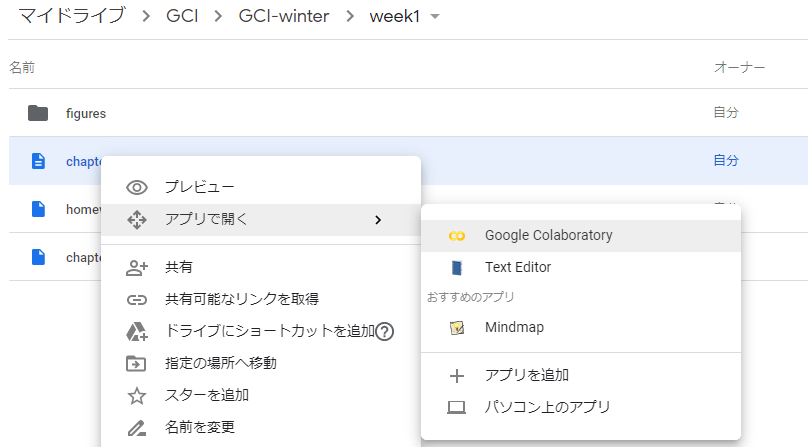The image size is (808, 447).
Task: Click 自分 owner in figures row
Action: [726, 112]
